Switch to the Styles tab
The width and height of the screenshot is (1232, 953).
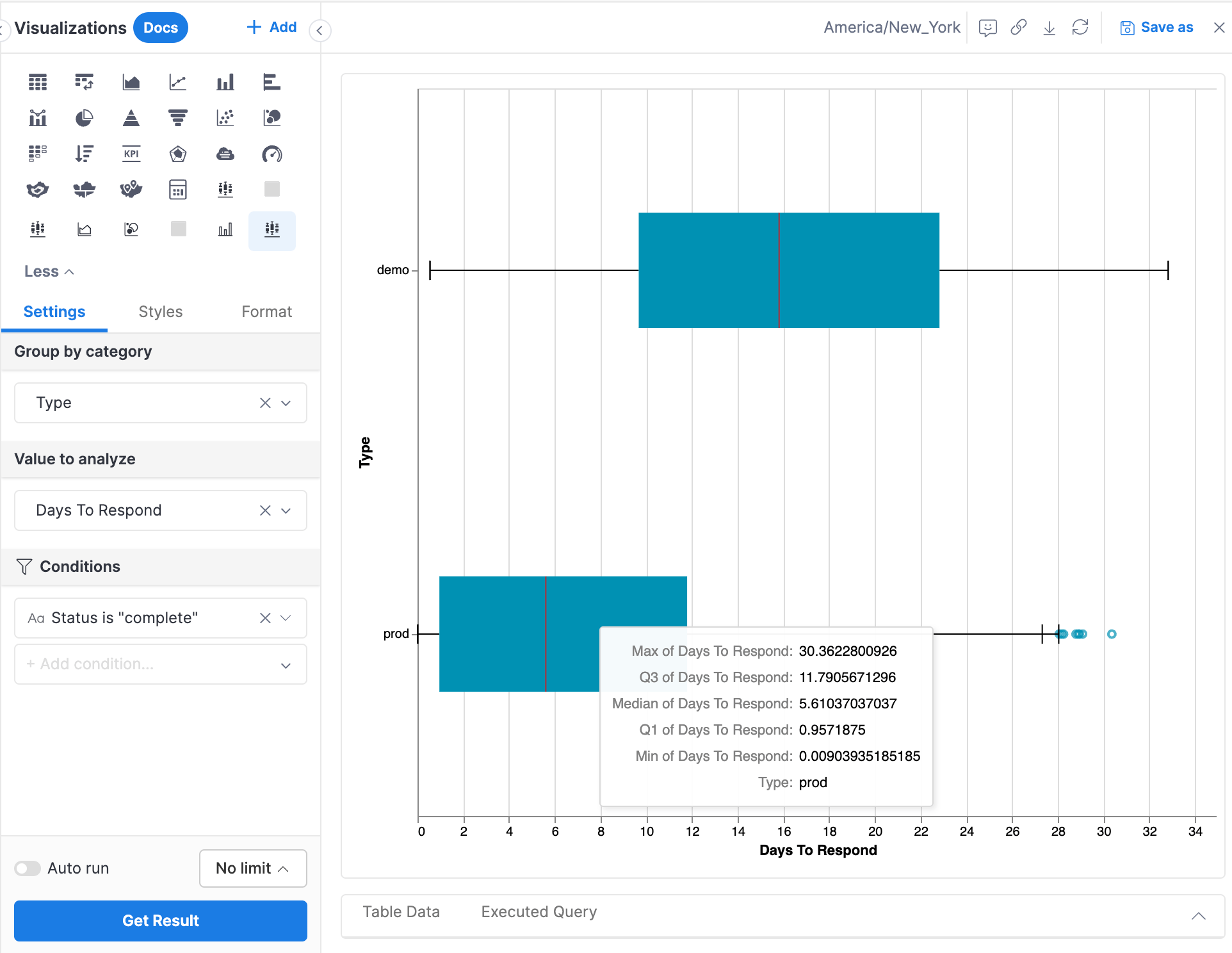(x=160, y=312)
